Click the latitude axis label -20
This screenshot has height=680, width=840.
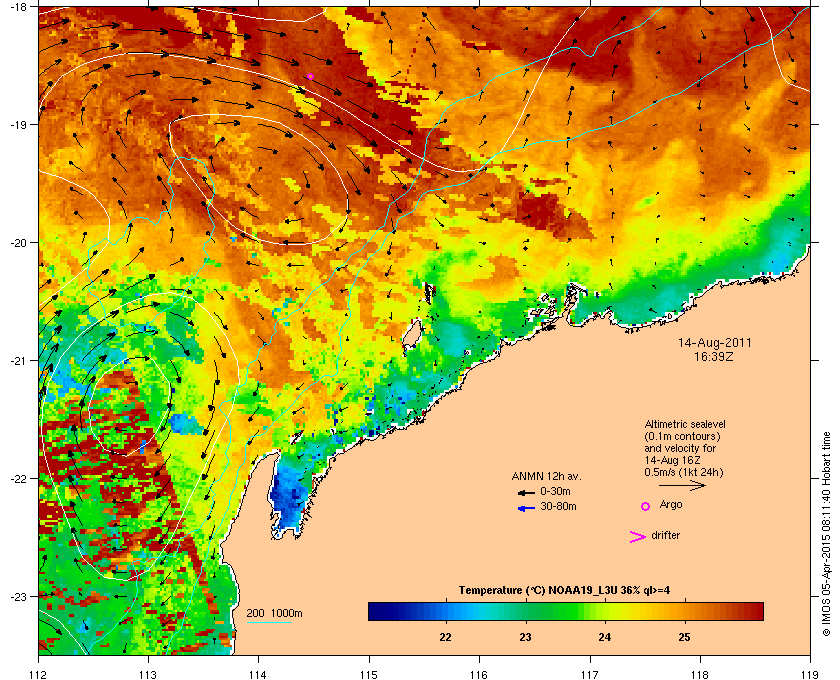point(18,243)
